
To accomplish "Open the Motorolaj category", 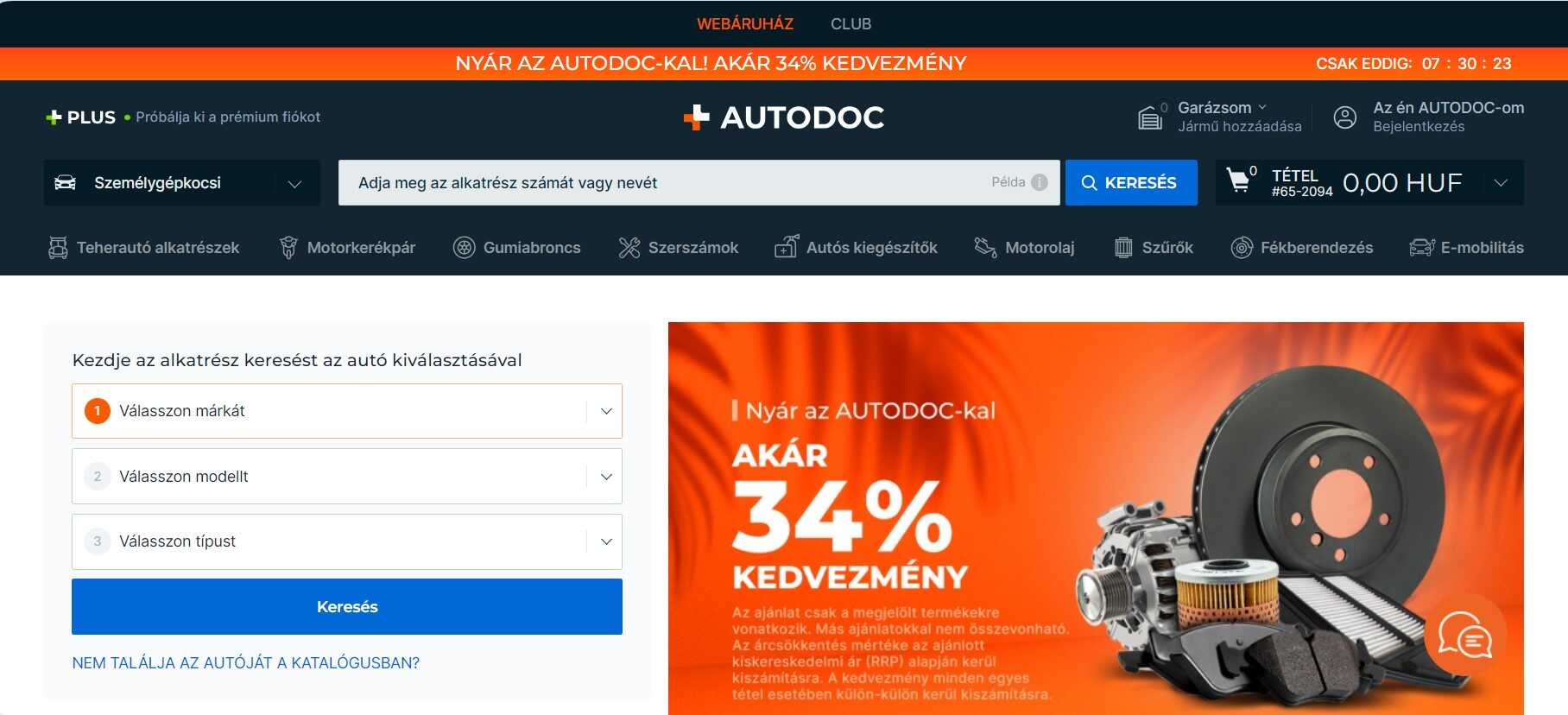I will (x=1024, y=248).
